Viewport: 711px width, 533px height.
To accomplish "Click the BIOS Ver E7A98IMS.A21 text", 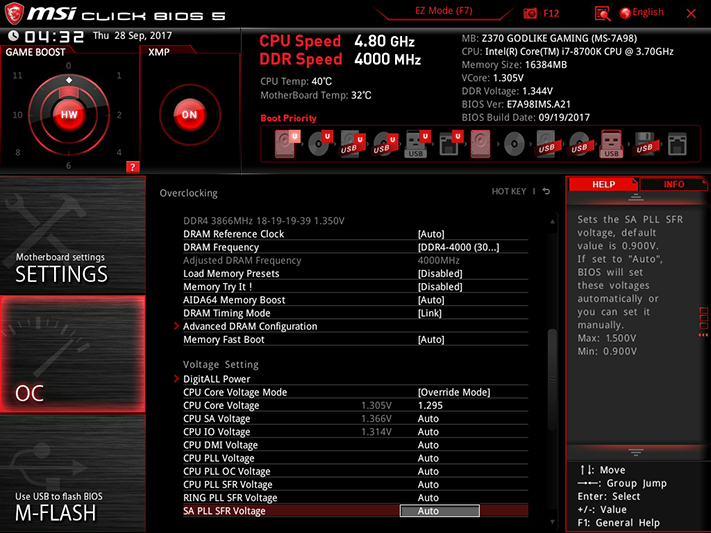I will [x=516, y=104].
